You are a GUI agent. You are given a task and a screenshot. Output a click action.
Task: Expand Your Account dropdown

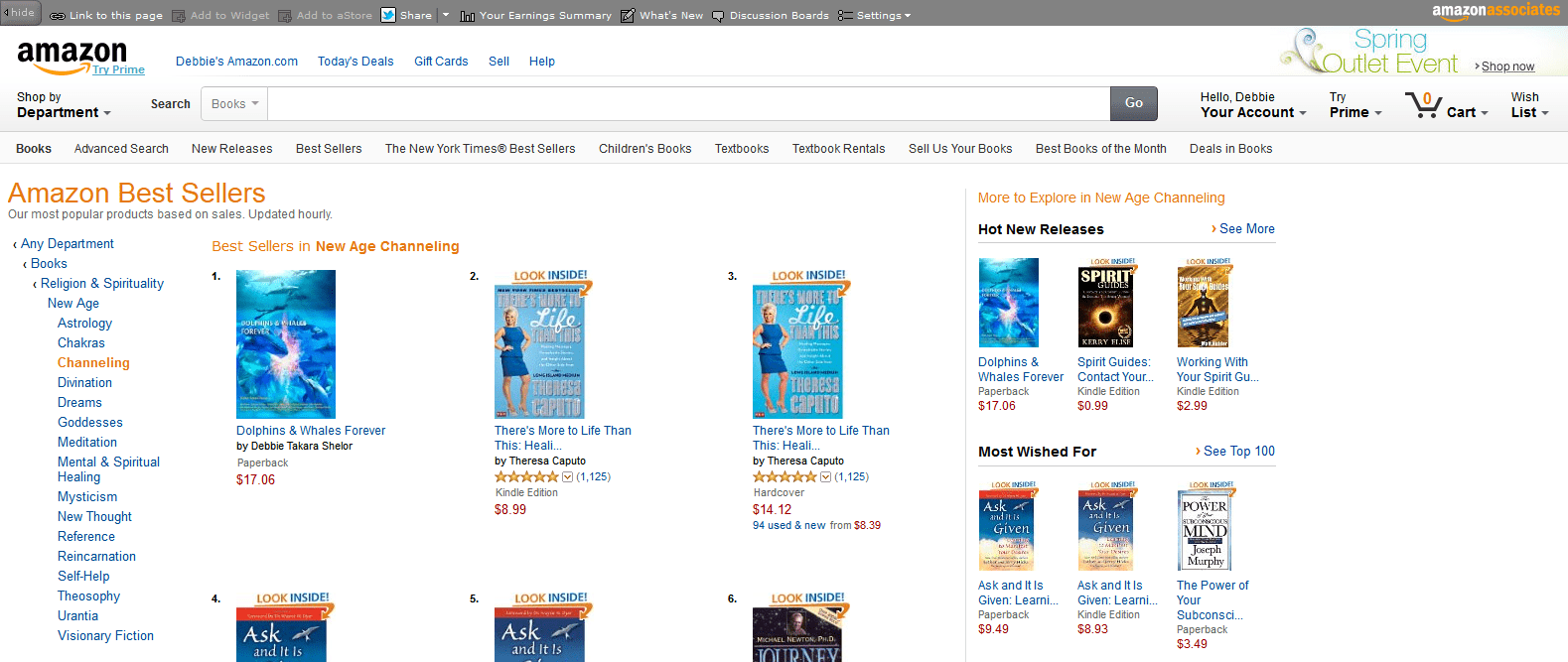point(1253,105)
